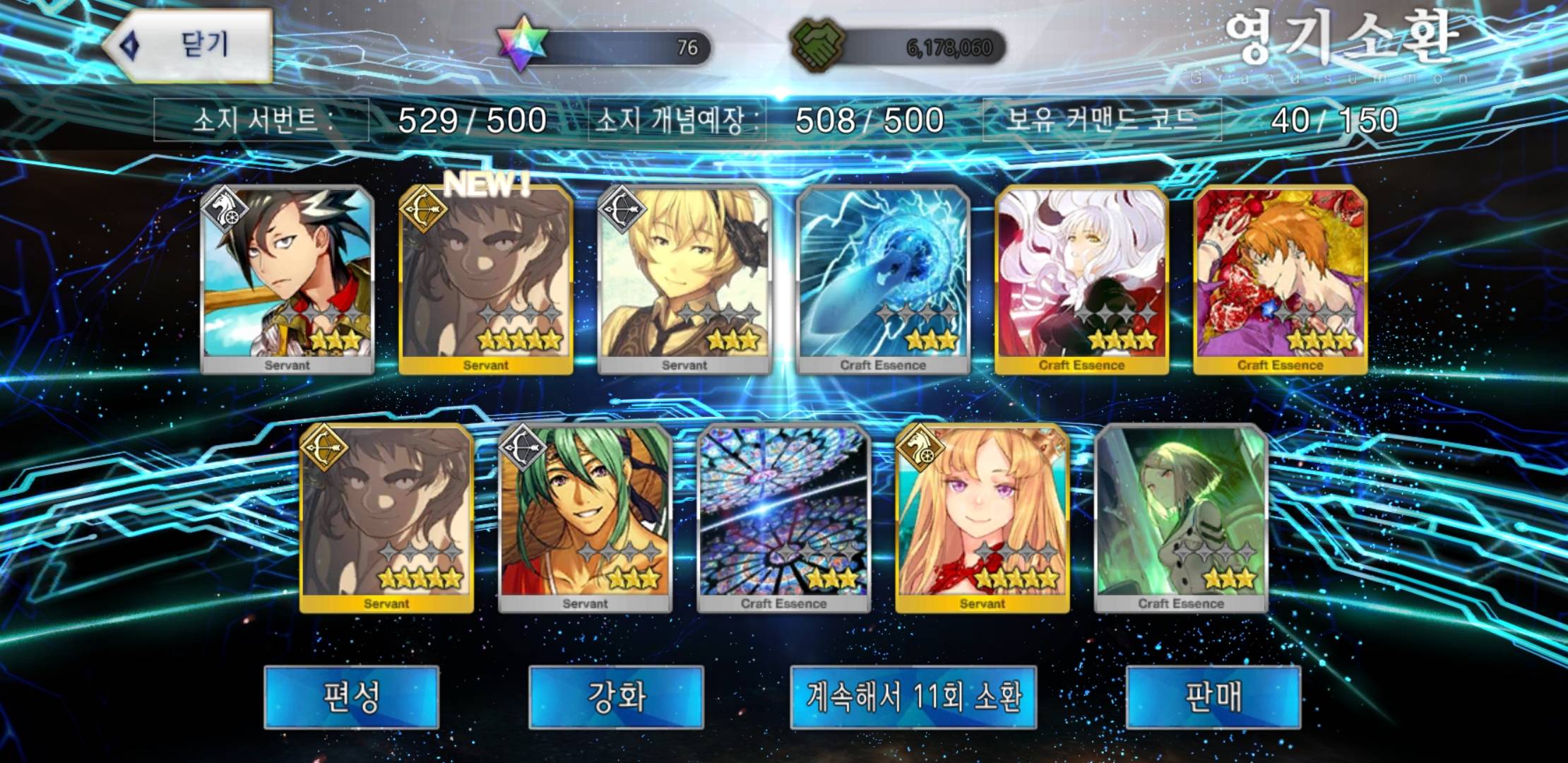Image resolution: width=1568 pixels, height=763 pixels.
Task: Open the 강화 enhancement menu
Action: tap(616, 697)
